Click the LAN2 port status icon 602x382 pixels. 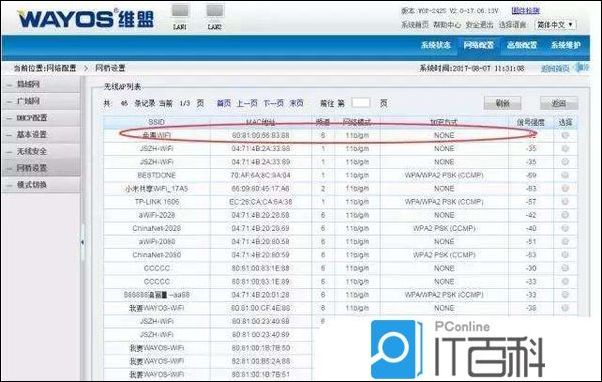[214, 11]
